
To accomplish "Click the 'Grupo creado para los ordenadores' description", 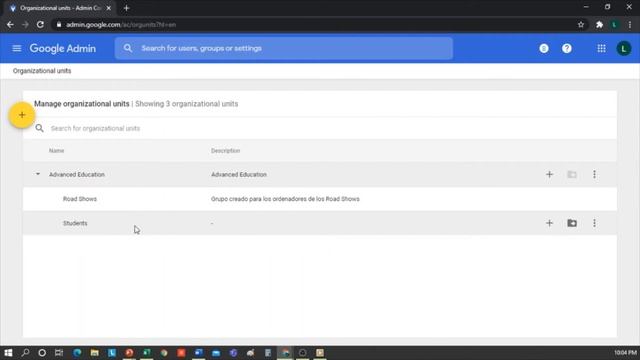I will pos(285,199).
